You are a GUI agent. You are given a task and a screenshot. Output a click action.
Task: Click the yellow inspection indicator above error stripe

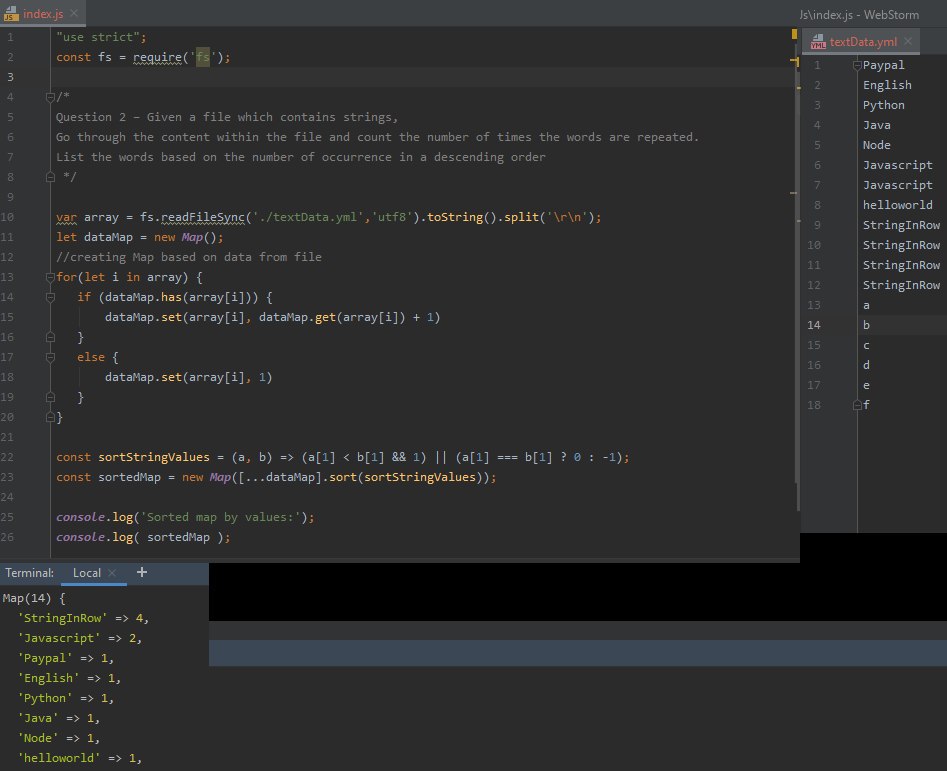tap(794, 34)
